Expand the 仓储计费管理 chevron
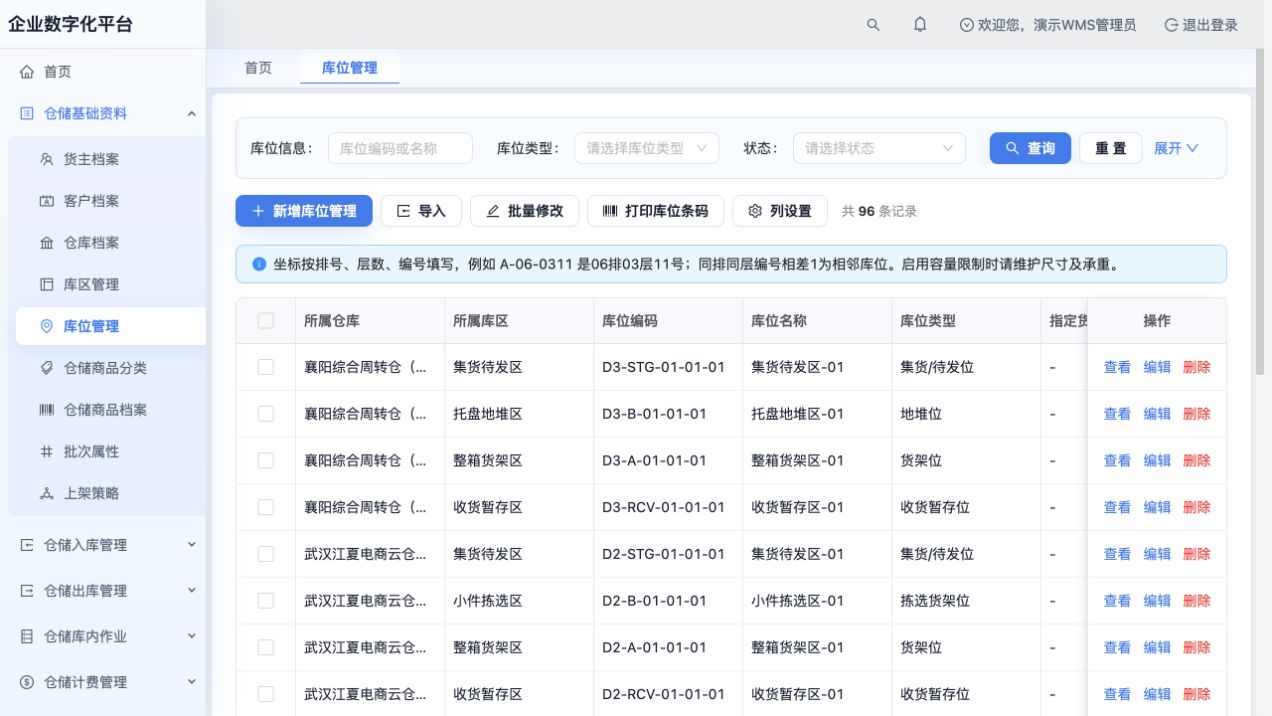This screenshot has width=1272, height=716. click(x=192, y=682)
